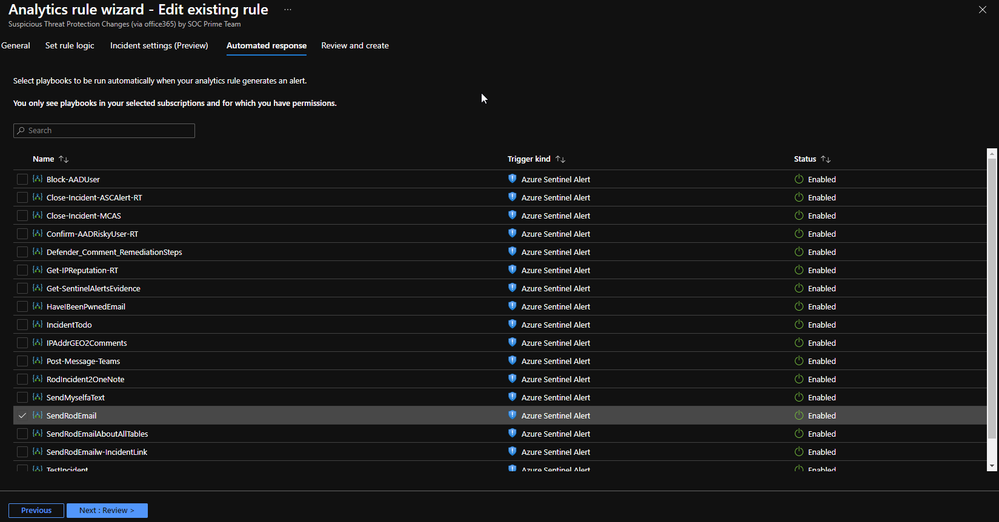Tick the Defender_Comment_RemediationSteps checkbox
Screen dimensions: 999x522
[x=22, y=252]
